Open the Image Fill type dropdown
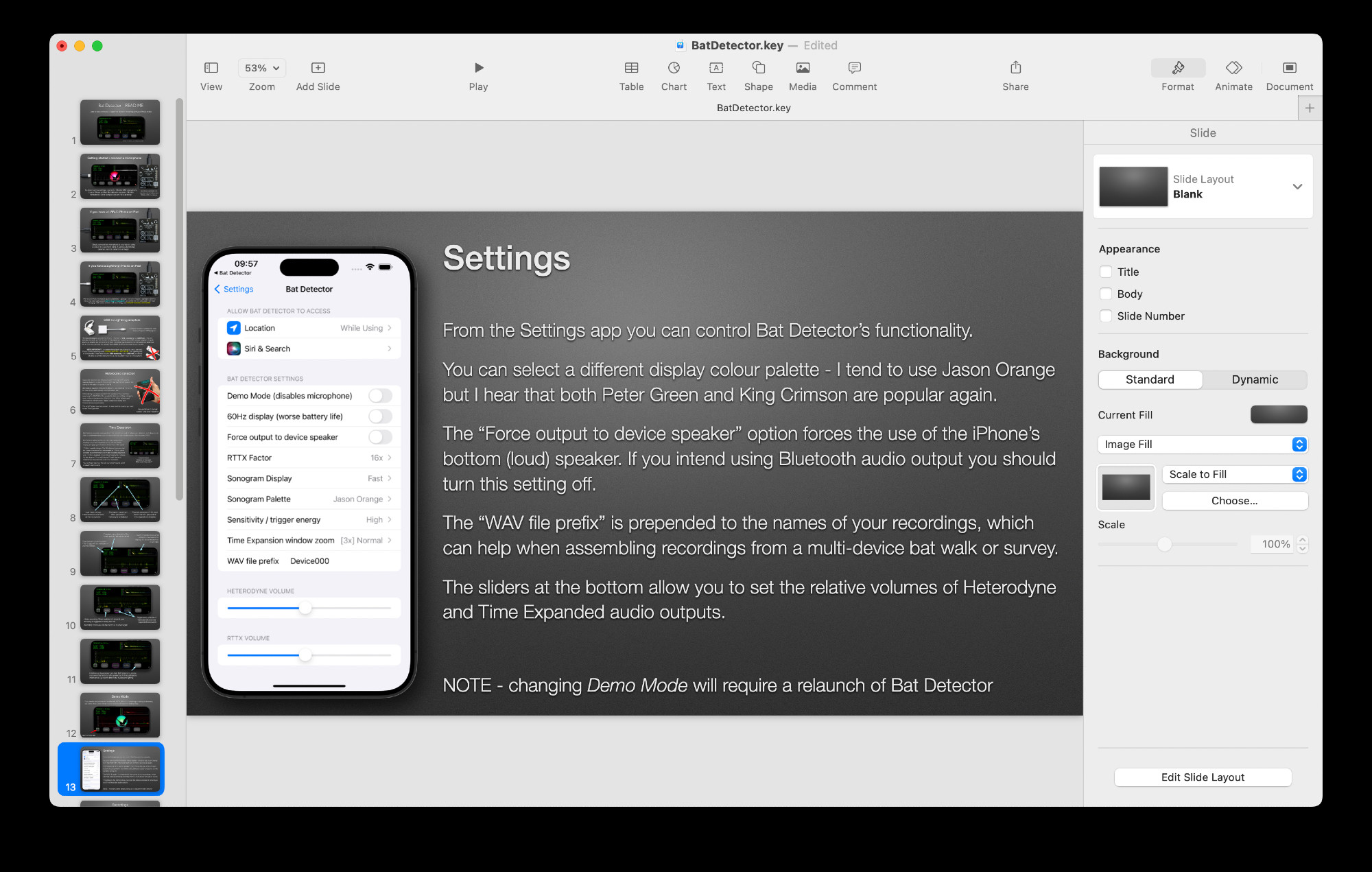 tap(1203, 445)
